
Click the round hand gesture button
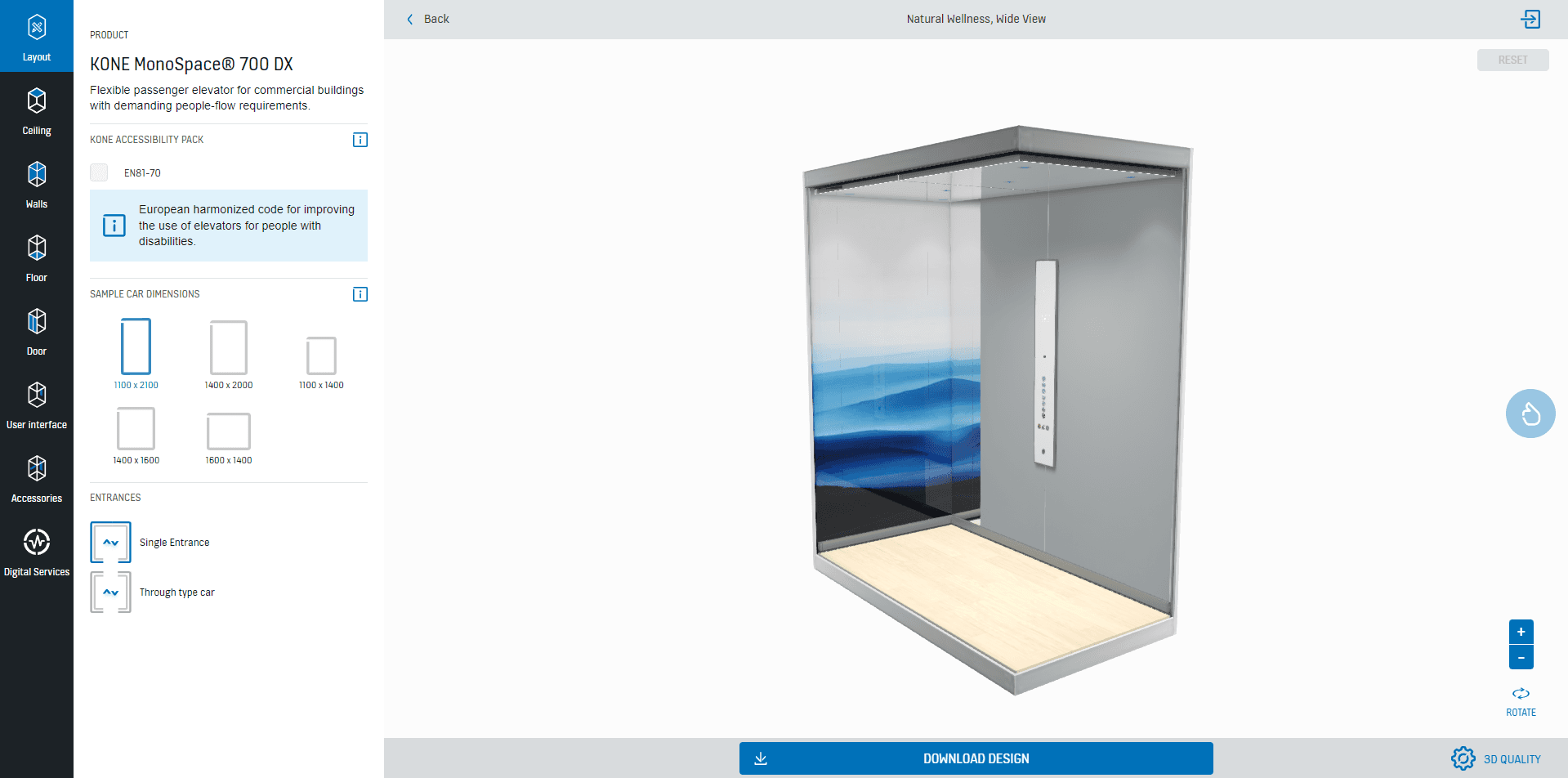tap(1530, 414)
